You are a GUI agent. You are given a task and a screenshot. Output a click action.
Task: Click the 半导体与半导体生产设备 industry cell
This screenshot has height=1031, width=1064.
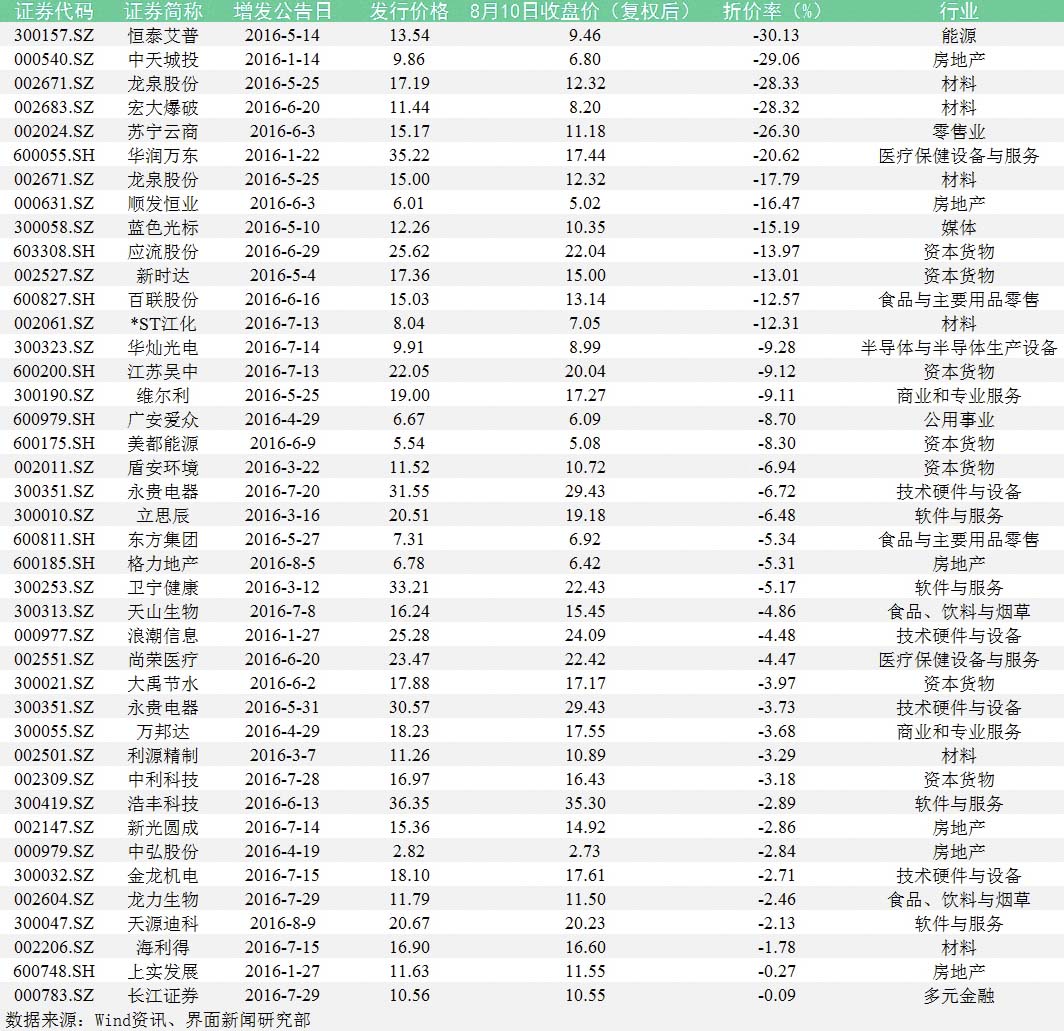(x=959, y=348)
